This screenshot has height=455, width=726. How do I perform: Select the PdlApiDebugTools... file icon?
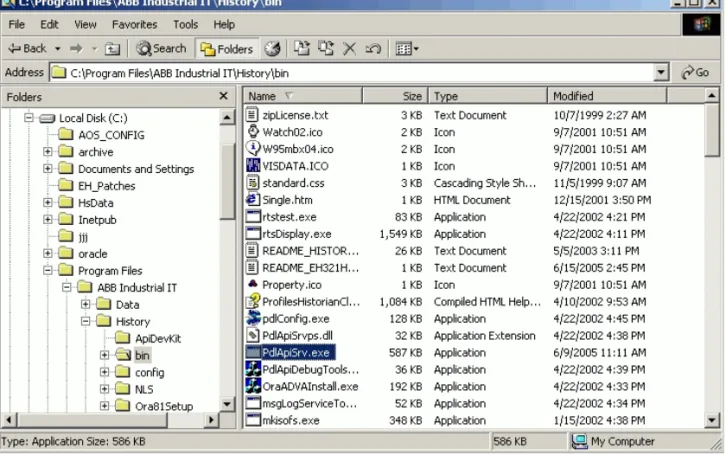[x=252, y=369]
